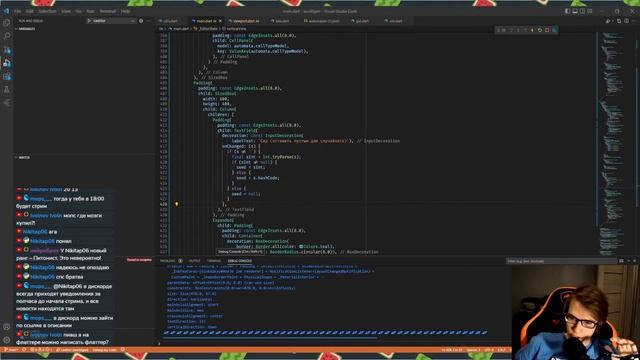Open the Search view in activity bar

7,36
